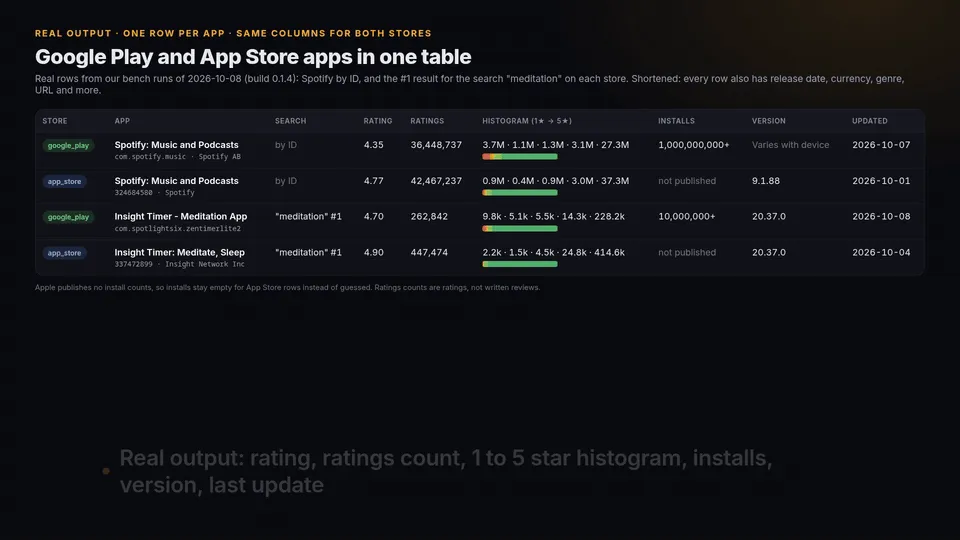Click rating value 4.35

pyautogui.click(x=373, y=145)
